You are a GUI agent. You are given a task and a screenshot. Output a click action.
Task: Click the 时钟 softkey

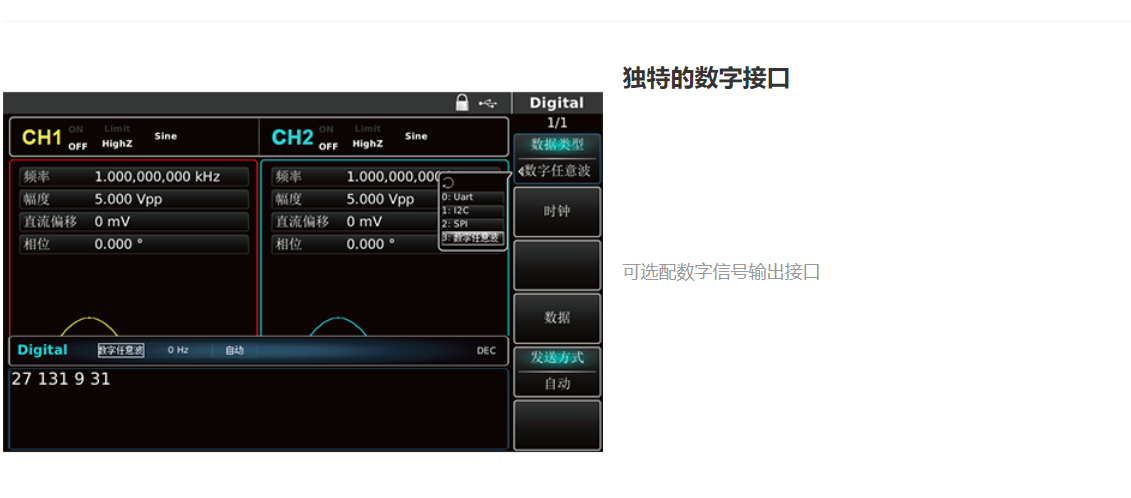(557, 211)
